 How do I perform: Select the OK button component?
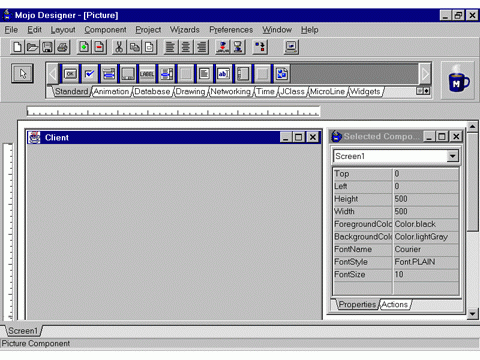click(70, 74)
